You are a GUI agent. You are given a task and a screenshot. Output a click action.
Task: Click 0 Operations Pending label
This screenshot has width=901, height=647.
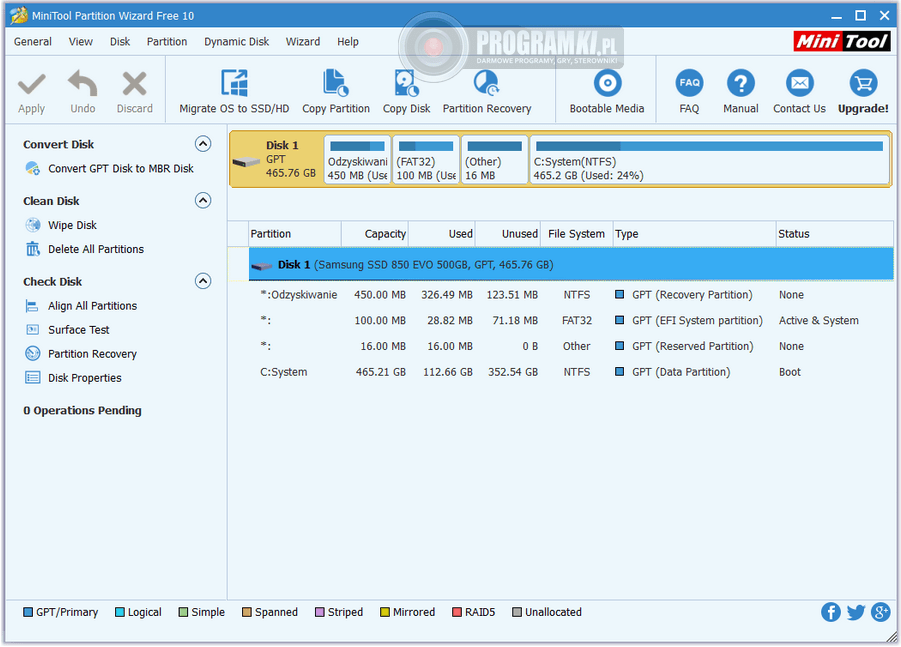pos(82,410)
